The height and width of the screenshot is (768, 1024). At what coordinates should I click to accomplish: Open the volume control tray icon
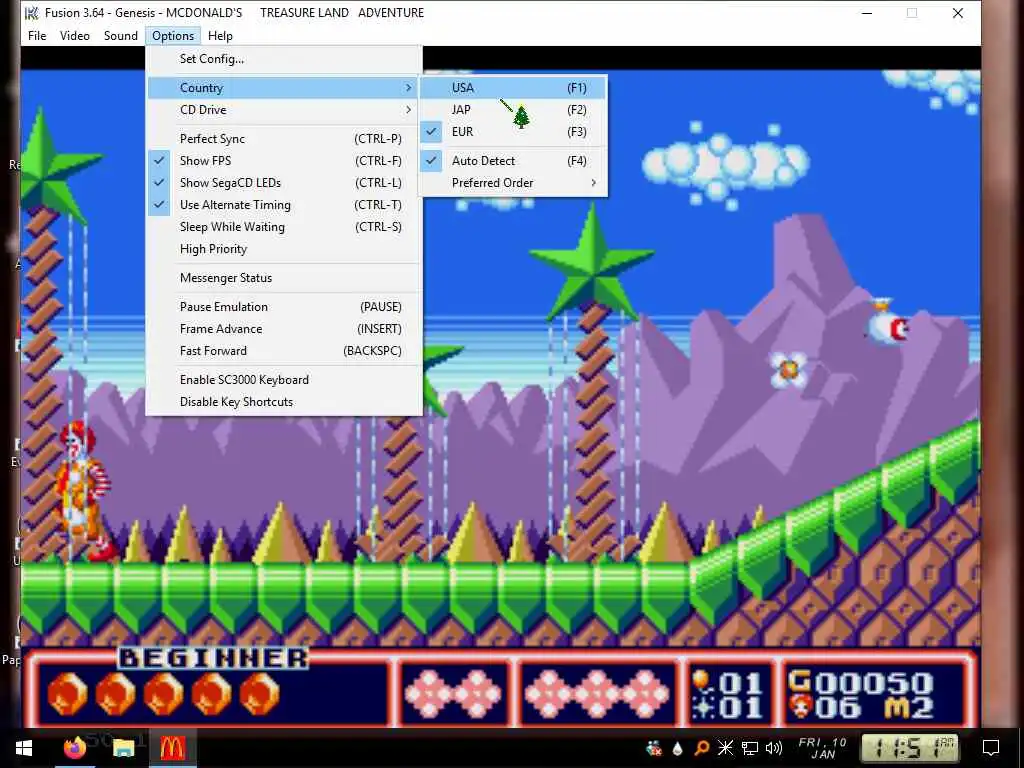pos(774,748)
